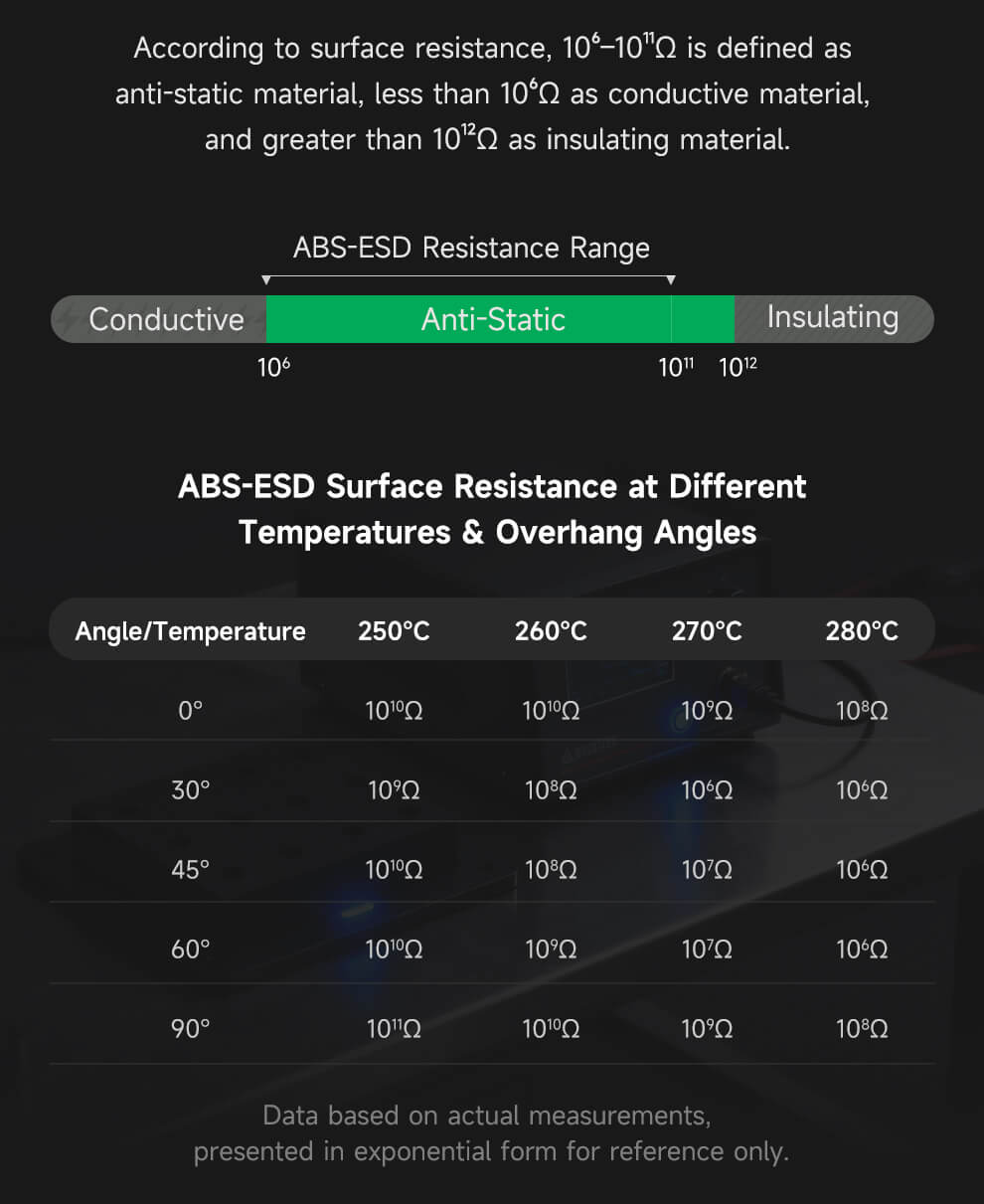This screenshot has width=984, height=1204.
Task: Select the 280°C column header
Action: (862, 631)
